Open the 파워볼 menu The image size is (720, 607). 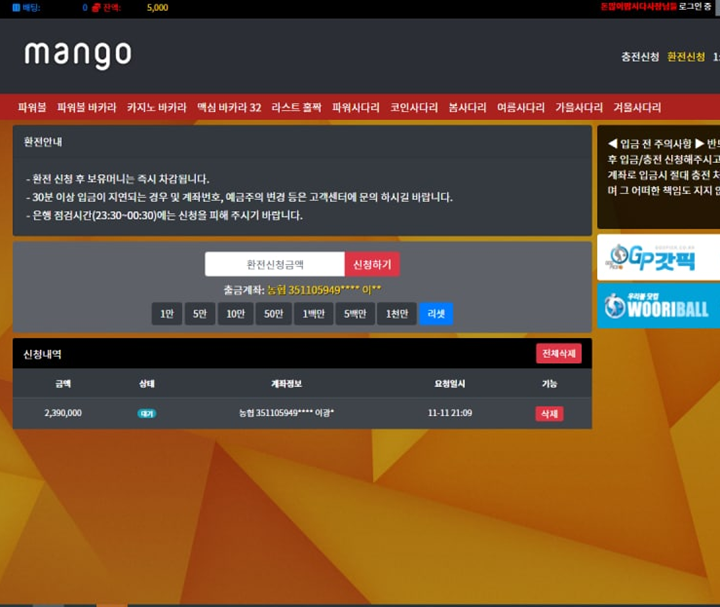coord(32,107)
